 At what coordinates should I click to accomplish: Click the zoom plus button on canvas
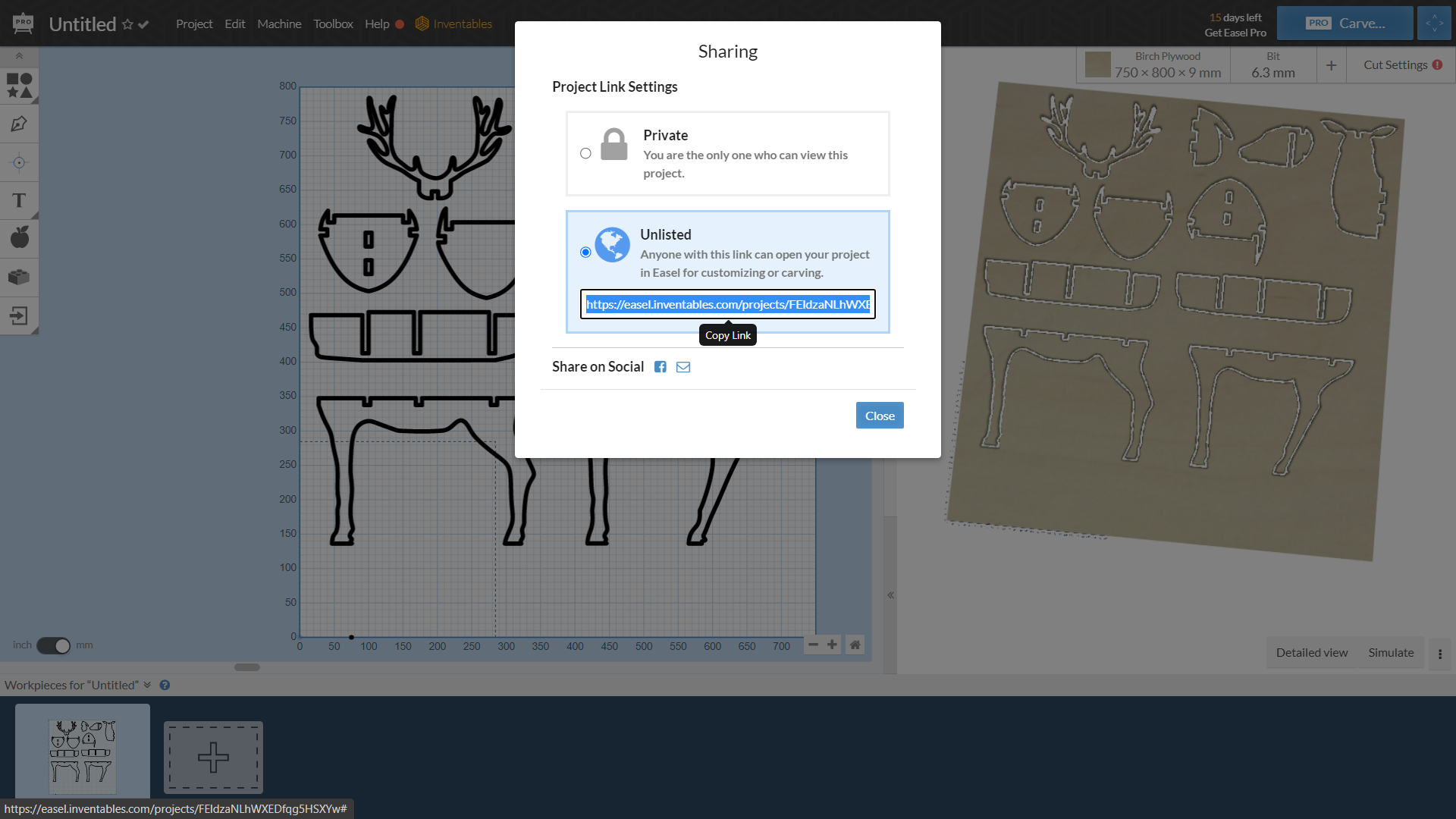[832, 644]
